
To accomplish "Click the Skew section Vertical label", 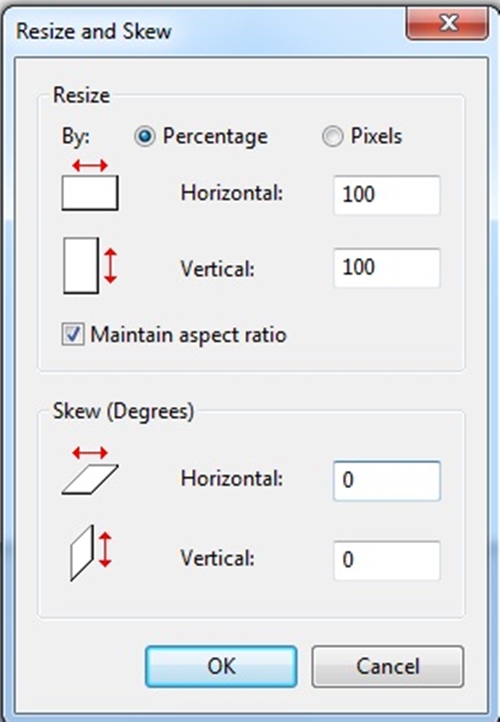I will tap(217, 559).
